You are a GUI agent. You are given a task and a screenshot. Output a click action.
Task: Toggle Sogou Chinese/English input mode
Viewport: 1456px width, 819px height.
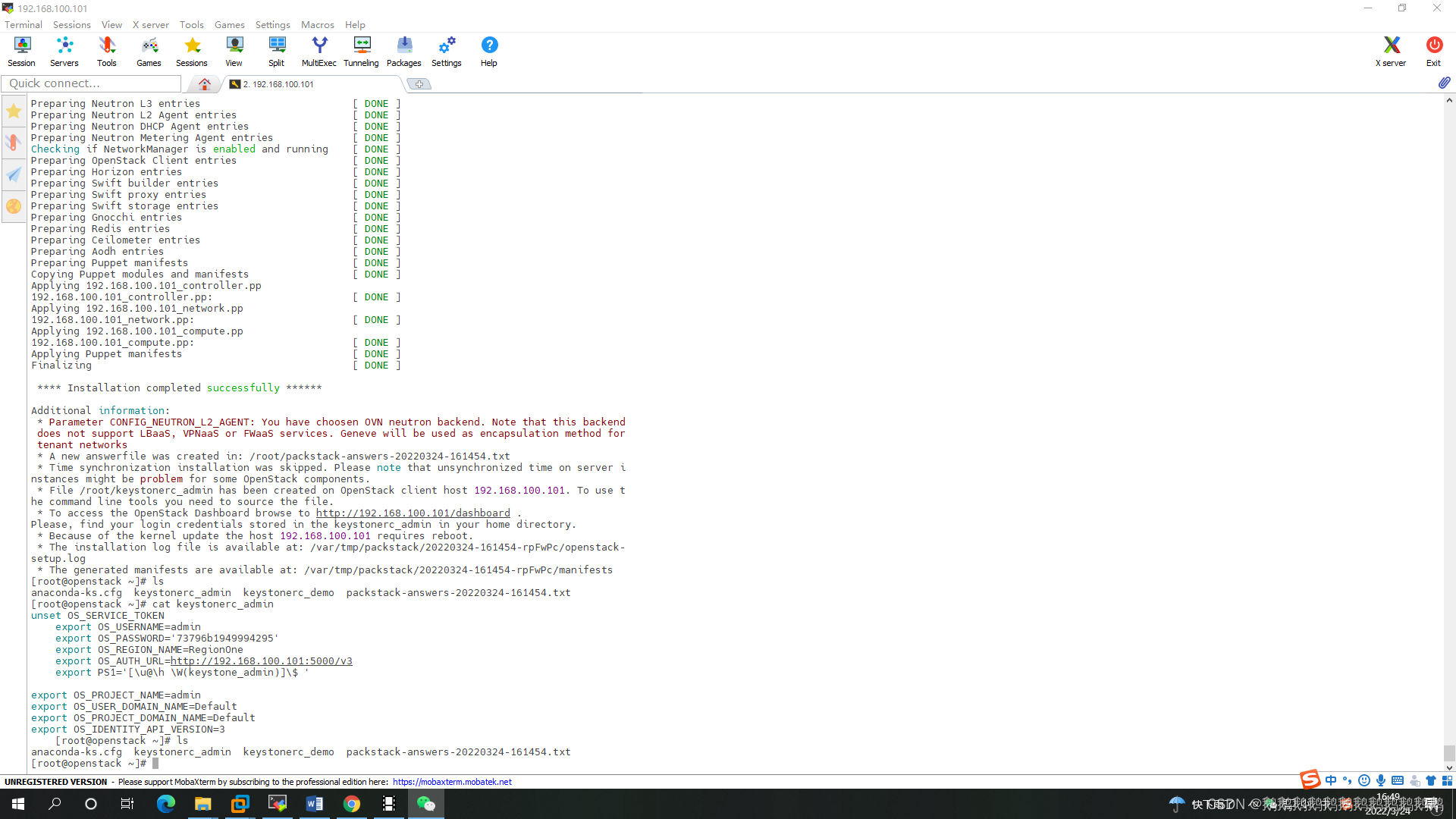pyautogui.click(x=1332, y=780)
